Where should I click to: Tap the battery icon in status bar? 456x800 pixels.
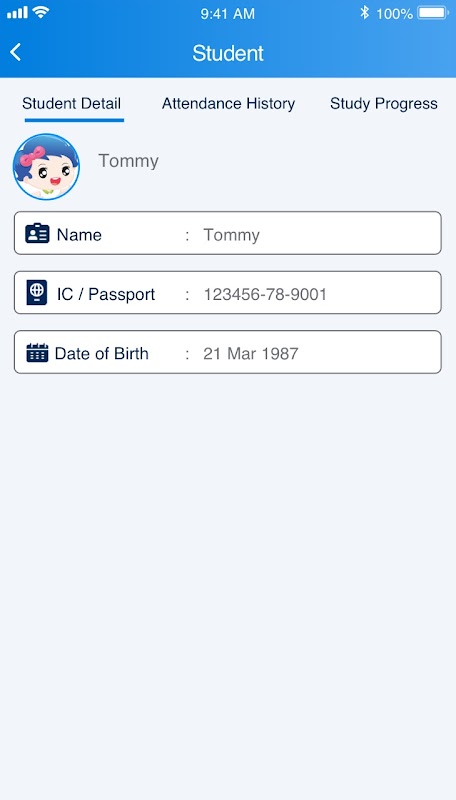click(434, 13)
